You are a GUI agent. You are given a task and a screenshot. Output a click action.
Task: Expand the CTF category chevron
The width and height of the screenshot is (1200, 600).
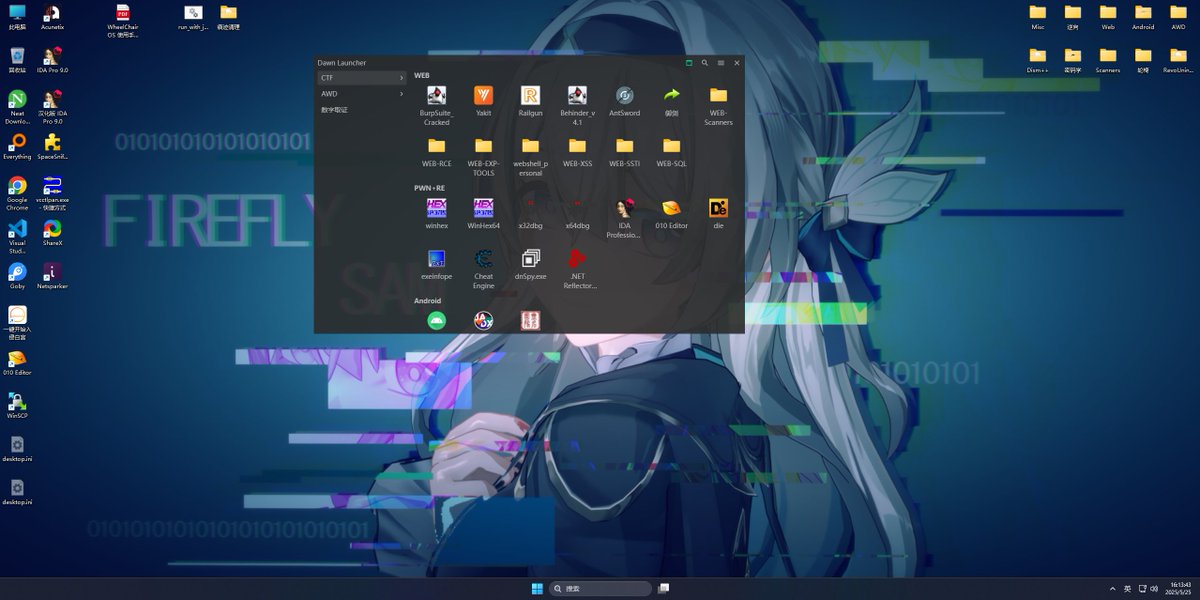pos(402,78)
